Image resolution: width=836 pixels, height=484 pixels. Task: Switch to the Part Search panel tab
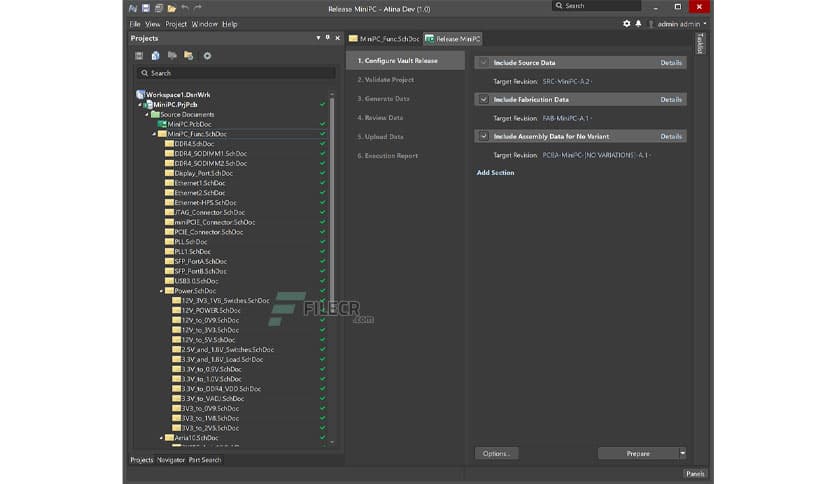(205, 459)
